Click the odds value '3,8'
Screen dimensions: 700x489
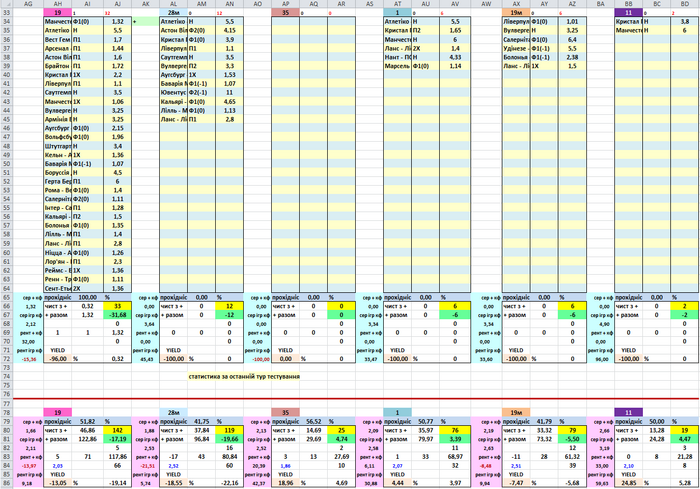pos(684,21)
